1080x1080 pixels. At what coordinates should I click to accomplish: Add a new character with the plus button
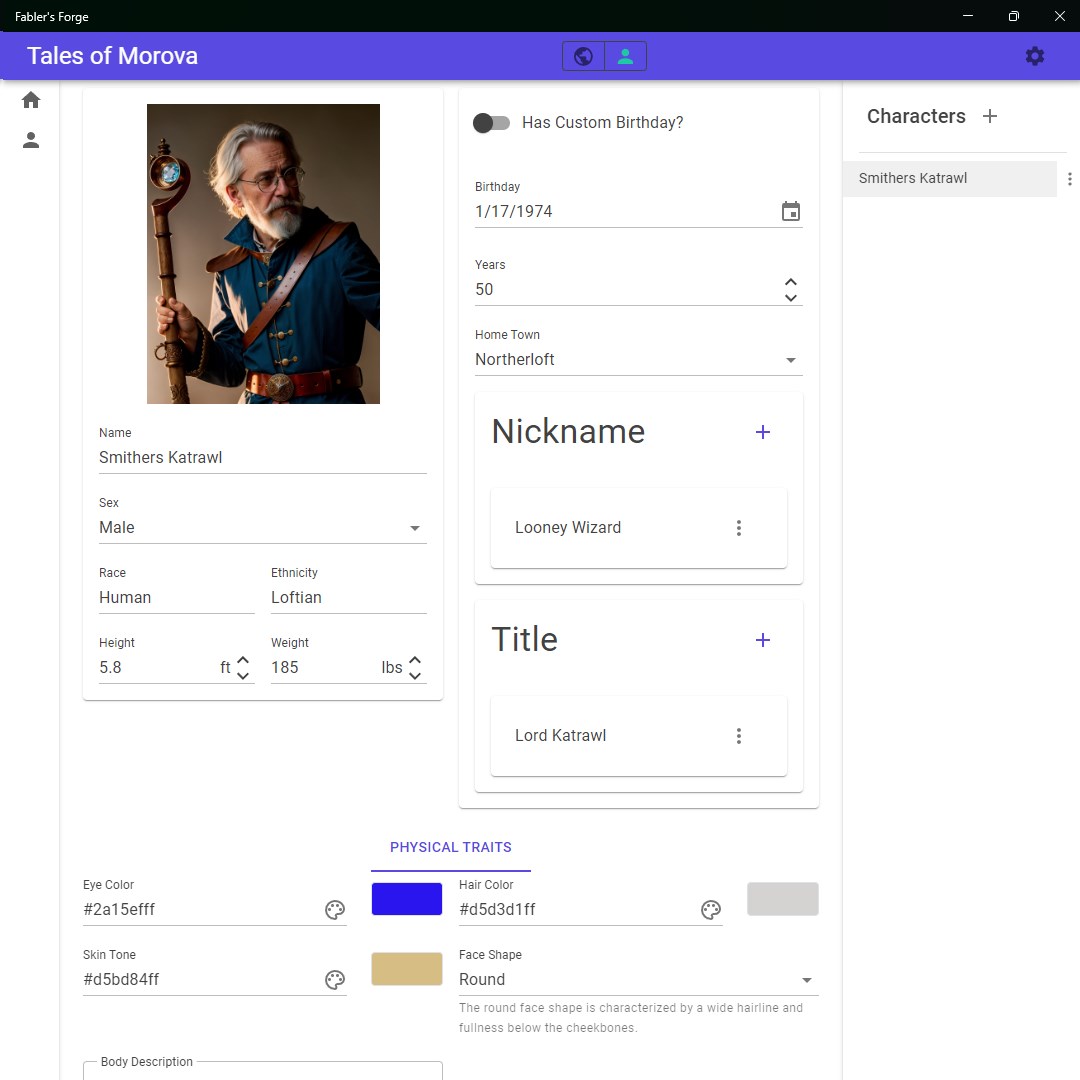(x=989, y=116)
